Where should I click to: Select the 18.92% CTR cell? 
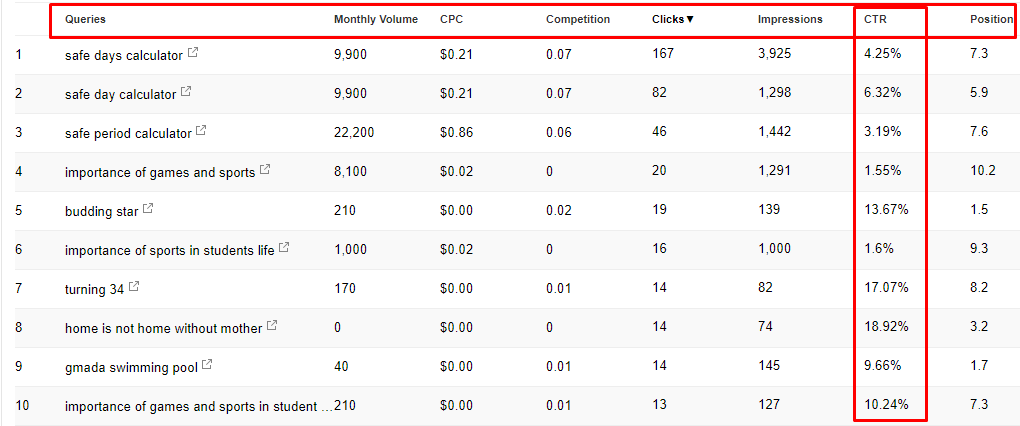tap(886, 327)
